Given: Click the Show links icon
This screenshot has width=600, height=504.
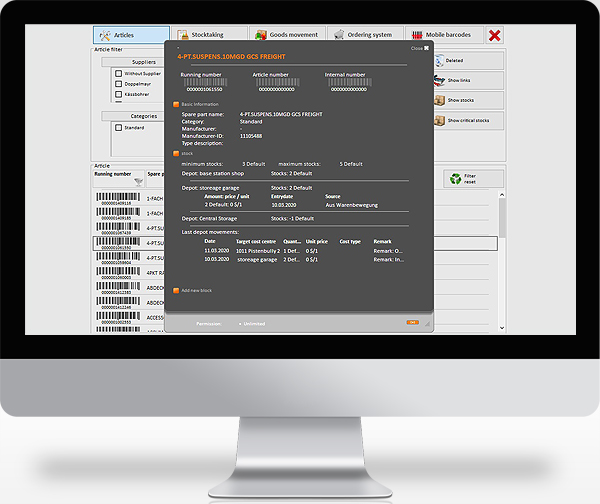Looking at the screenshot, I should tap(440, 80).
